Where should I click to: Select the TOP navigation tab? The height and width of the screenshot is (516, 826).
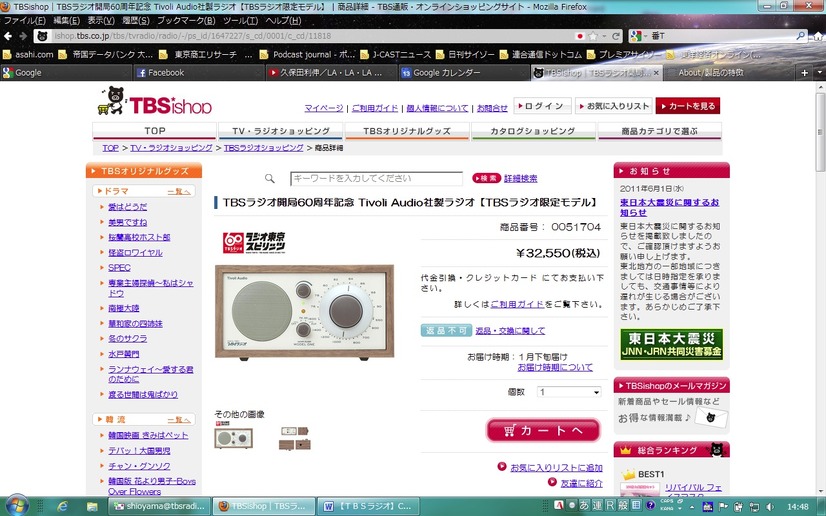point(154,131)
